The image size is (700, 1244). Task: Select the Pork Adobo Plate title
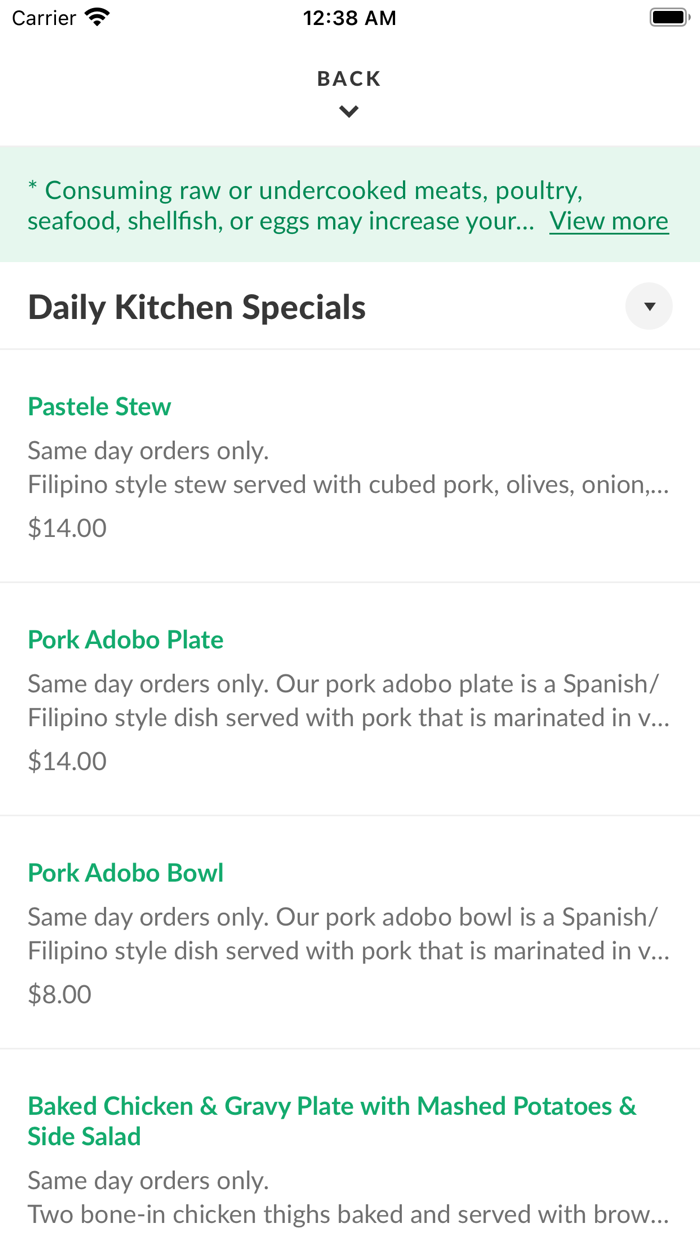click(x=126, y=639)
